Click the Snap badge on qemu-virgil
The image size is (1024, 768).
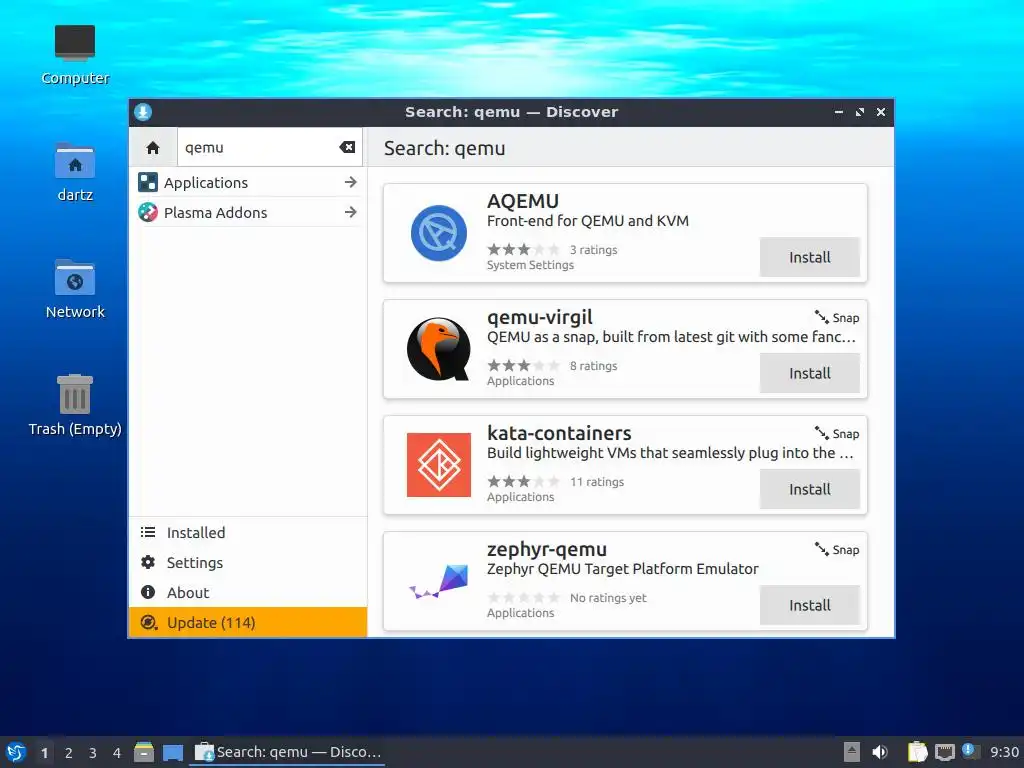pyautogui.click(x=837, y=318)
